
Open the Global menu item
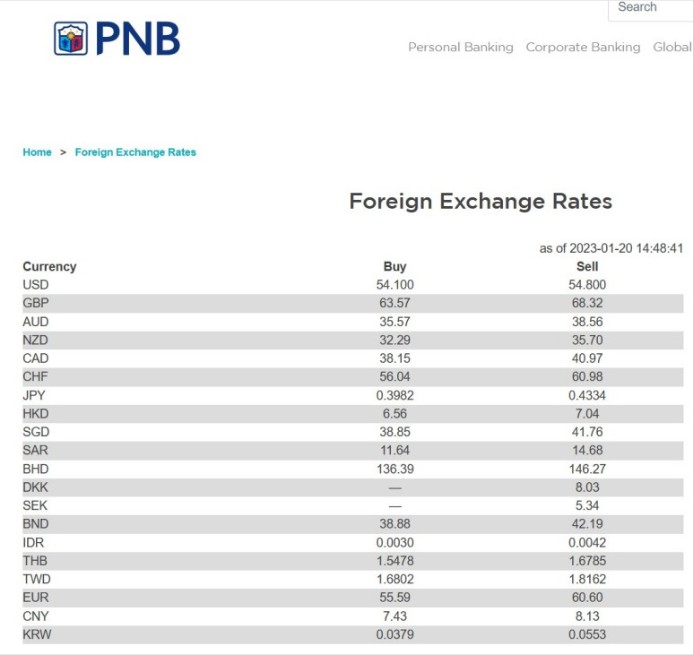coord(673,47)
